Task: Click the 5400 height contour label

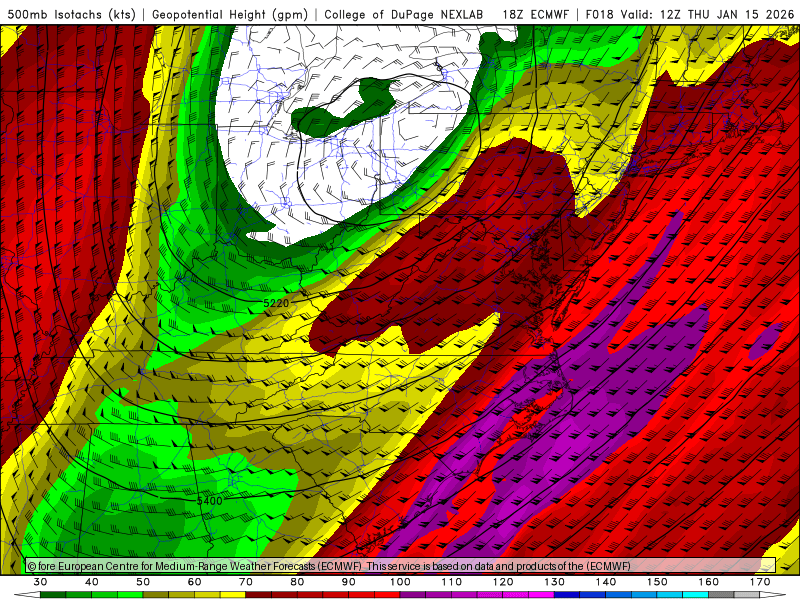Action: coord(210,501)
